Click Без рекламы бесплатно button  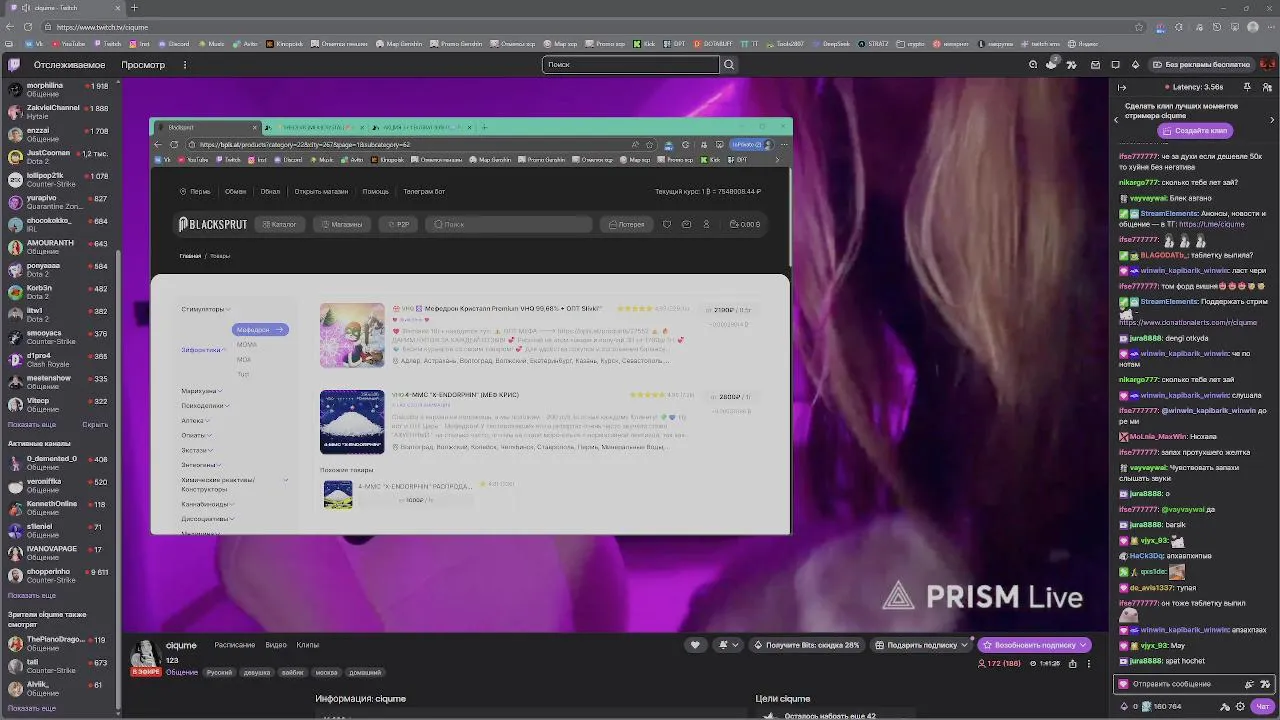tap(1200, 65)
